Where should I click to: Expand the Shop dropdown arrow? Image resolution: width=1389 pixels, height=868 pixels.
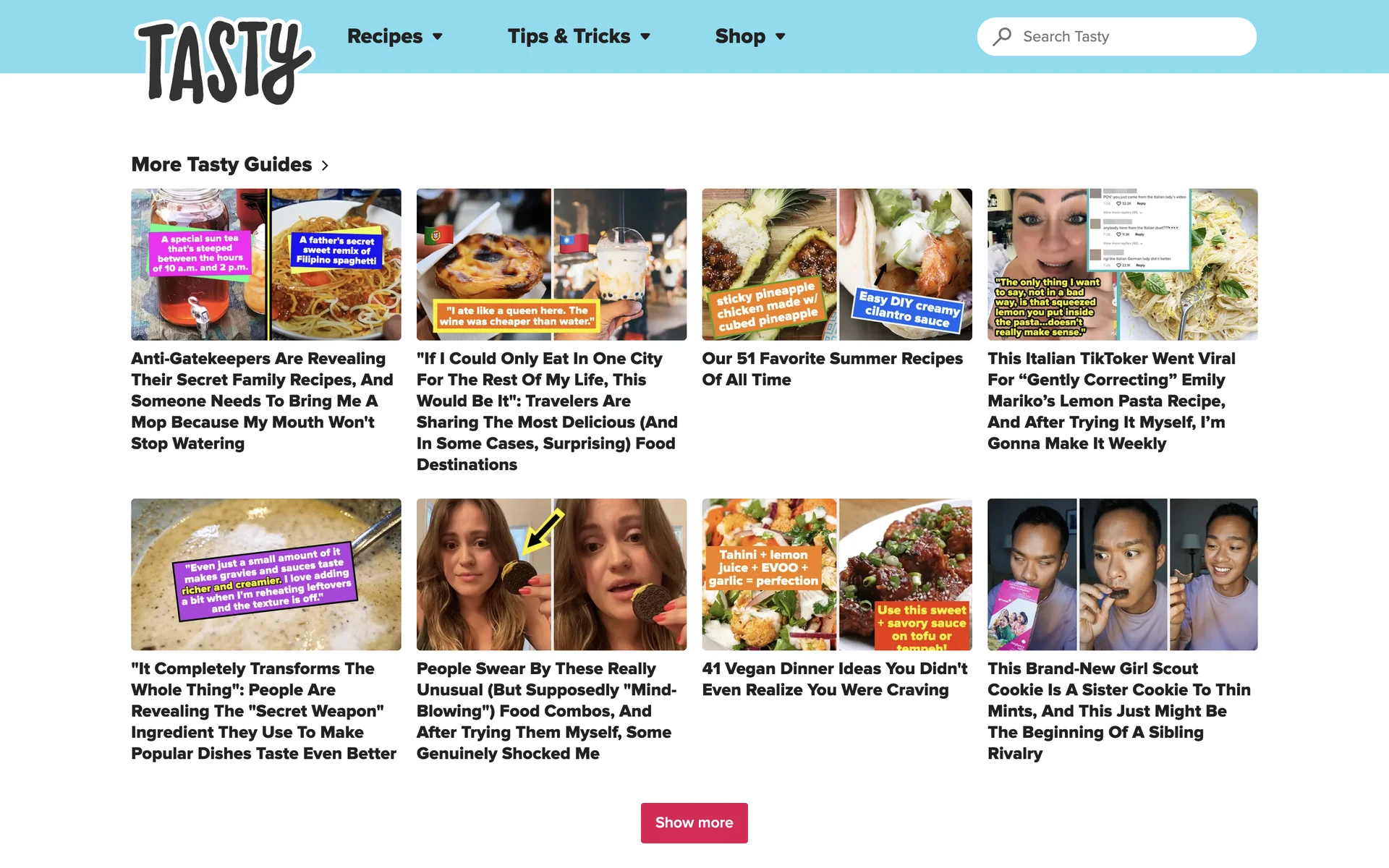(x=780, y=37)
